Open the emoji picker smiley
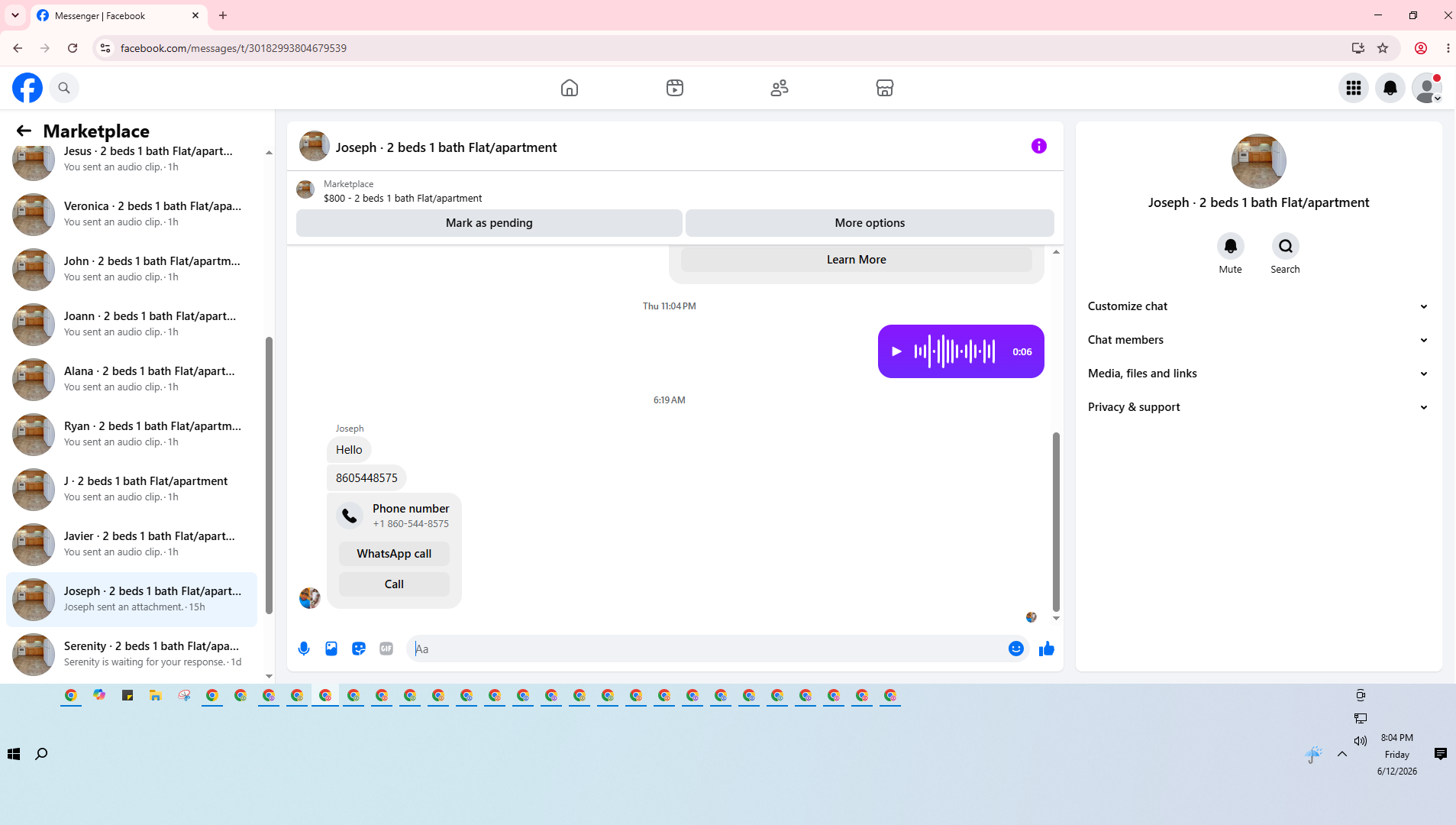 point(1016,649)
